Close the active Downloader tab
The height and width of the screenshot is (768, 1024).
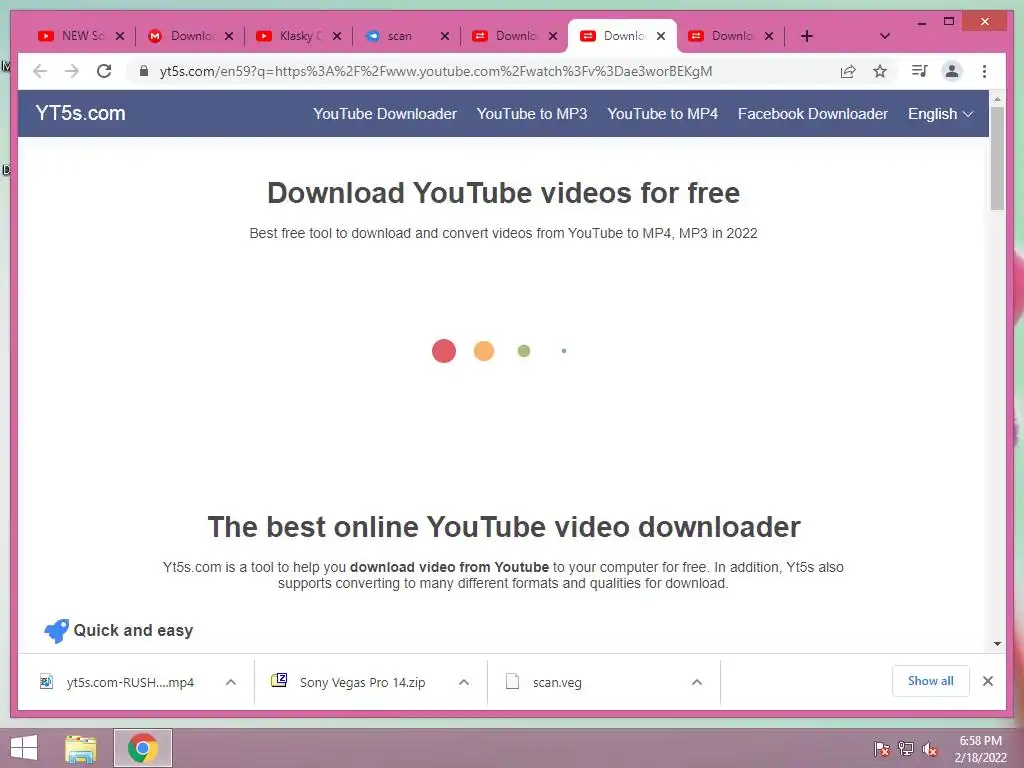pyautogui.click(x=661, y=36)
